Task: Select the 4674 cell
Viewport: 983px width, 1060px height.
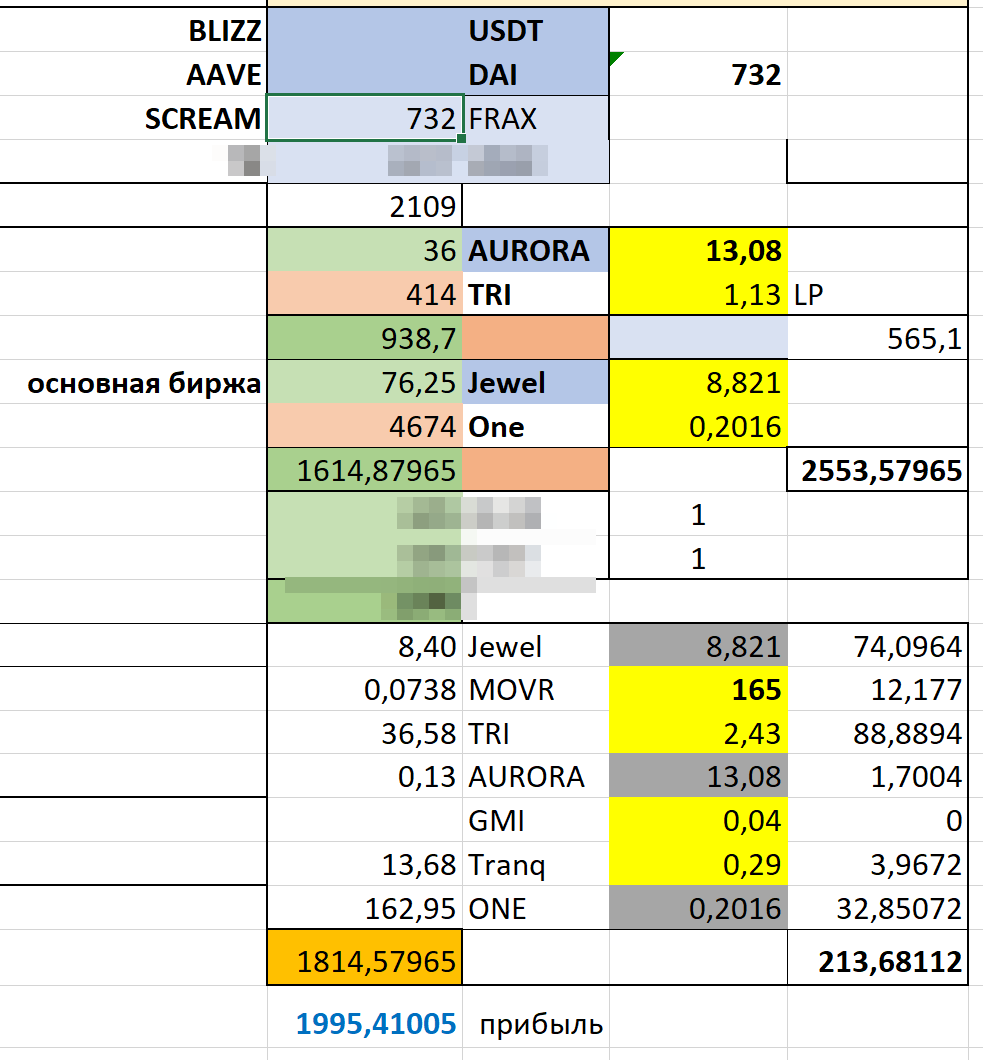Action: (x=365, y=426)
